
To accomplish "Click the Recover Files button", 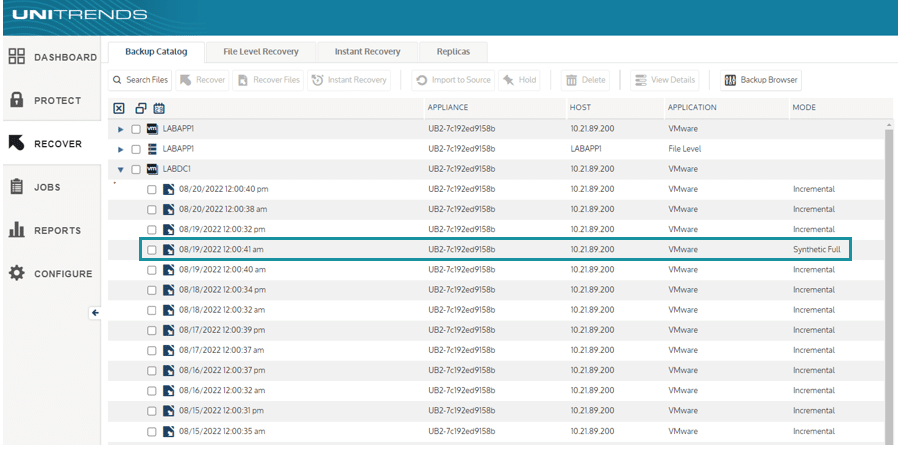I will coord(268,80).
